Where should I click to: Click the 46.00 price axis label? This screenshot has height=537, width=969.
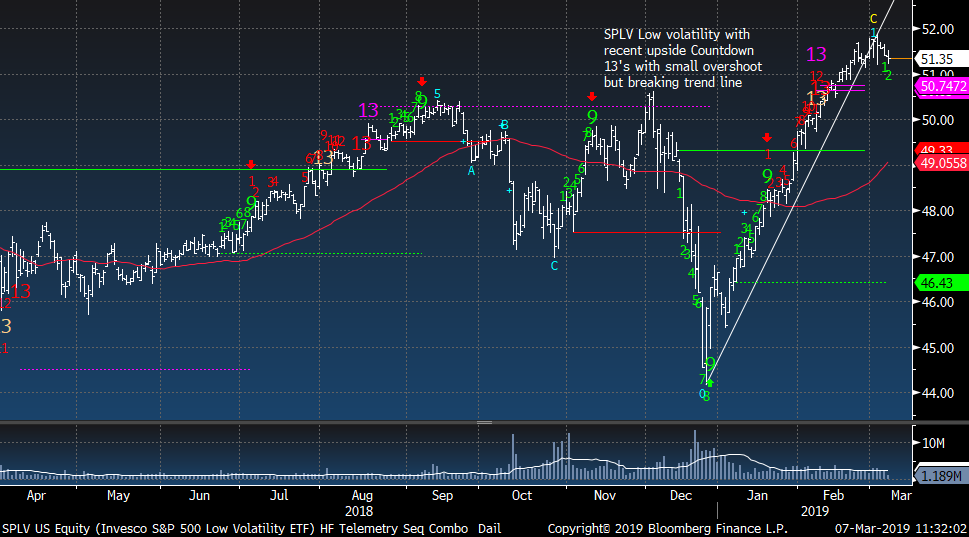coord(937,302)
